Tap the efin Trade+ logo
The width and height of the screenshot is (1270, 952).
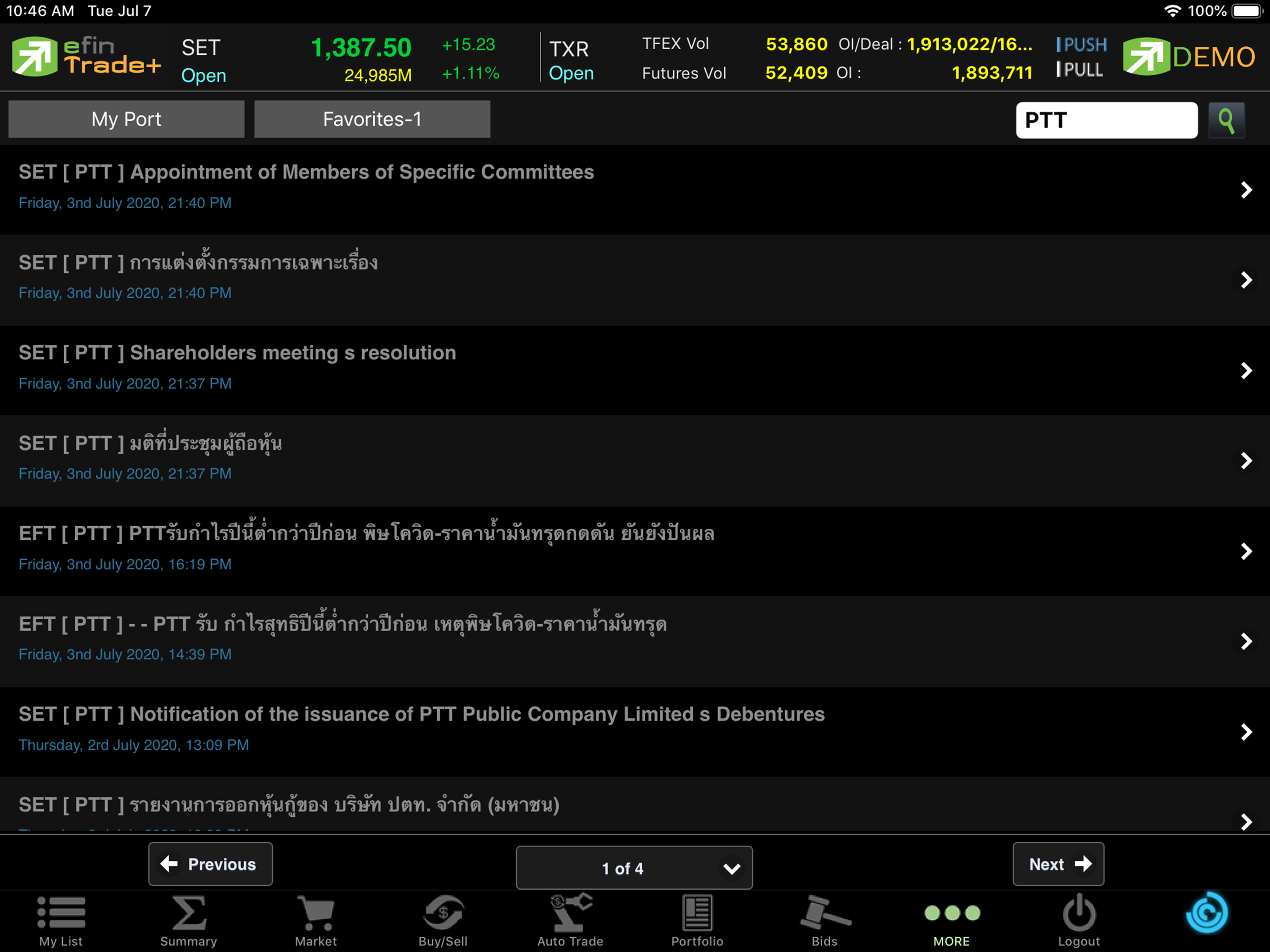[86, 56]
